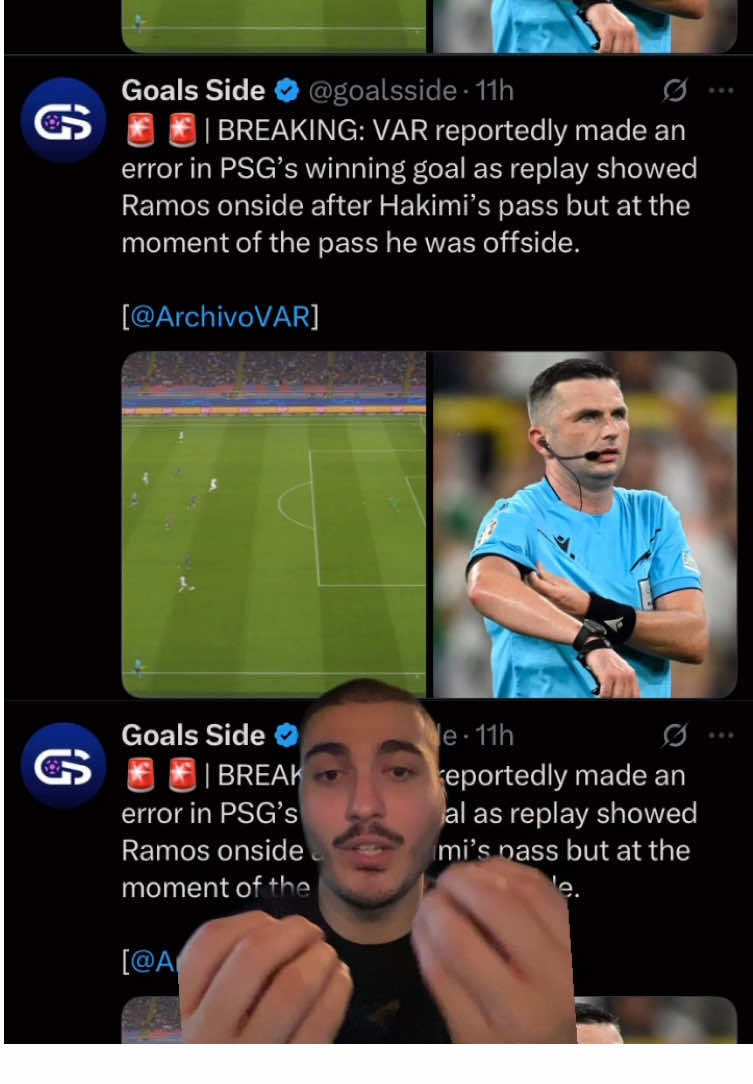Open the @ArchivoVAR mention link
Image resolution: width=753 pixels, height=1084 pixels.
point(220,317)
